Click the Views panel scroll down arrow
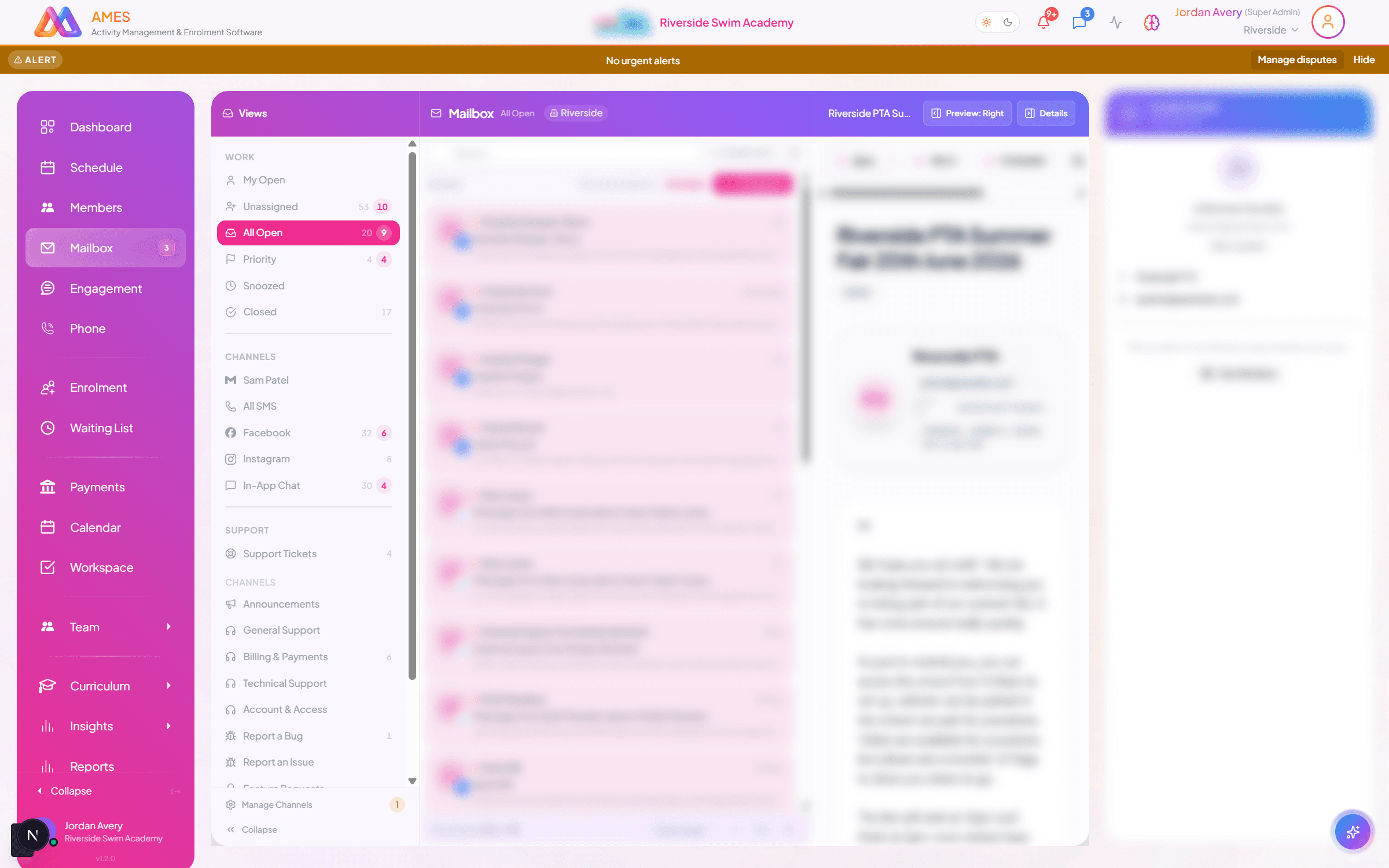Image resolution: width=1389 pixels, height=868 pixels. tap(412, 781)
